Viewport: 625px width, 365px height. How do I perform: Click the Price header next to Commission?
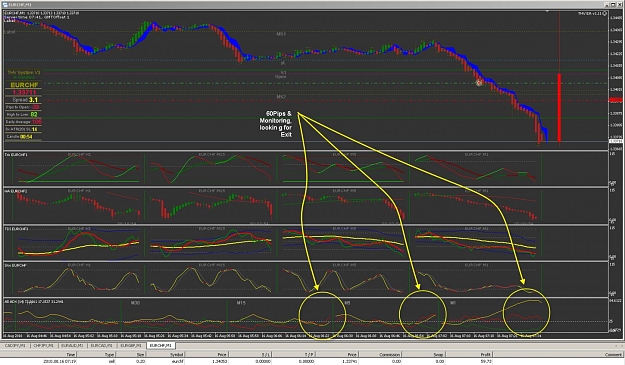(x=352, y=354)
